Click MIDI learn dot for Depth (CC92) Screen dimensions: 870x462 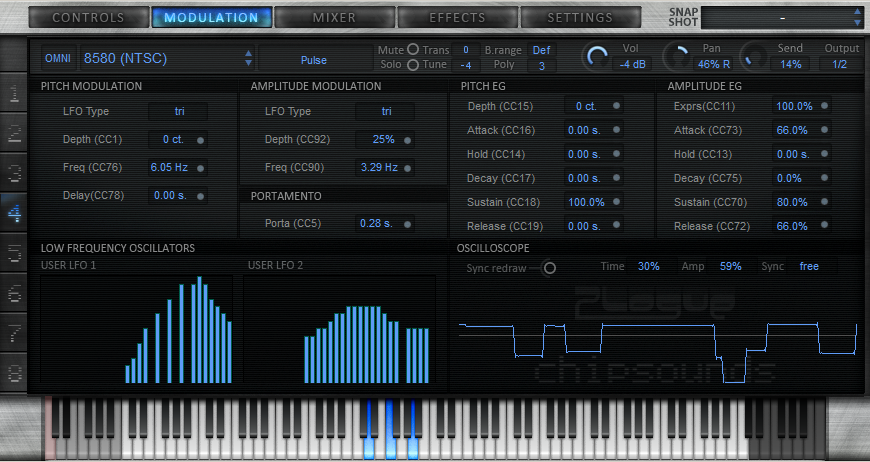click(407, 140)
